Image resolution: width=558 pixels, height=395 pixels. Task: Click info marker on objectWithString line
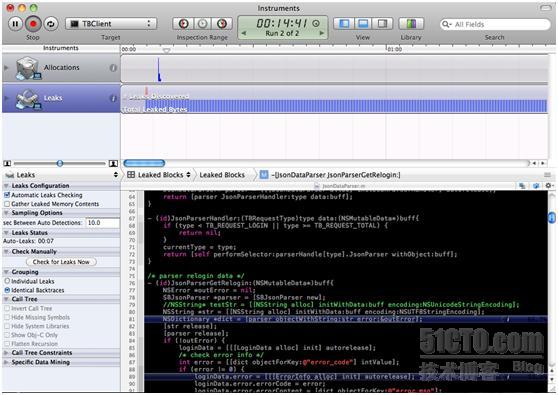click(x=508, y=319)
